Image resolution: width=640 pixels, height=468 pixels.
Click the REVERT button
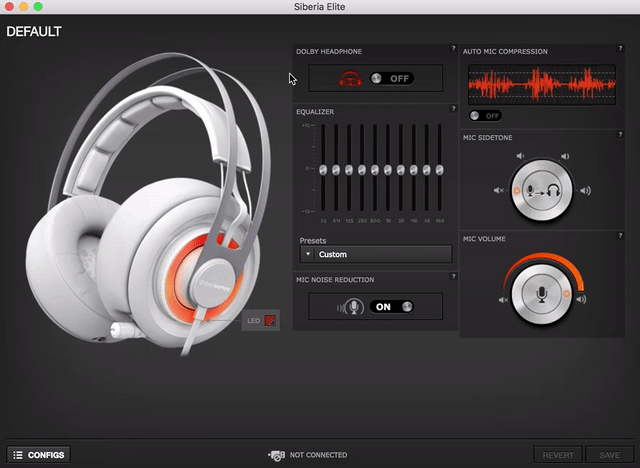tap(558, 455)
